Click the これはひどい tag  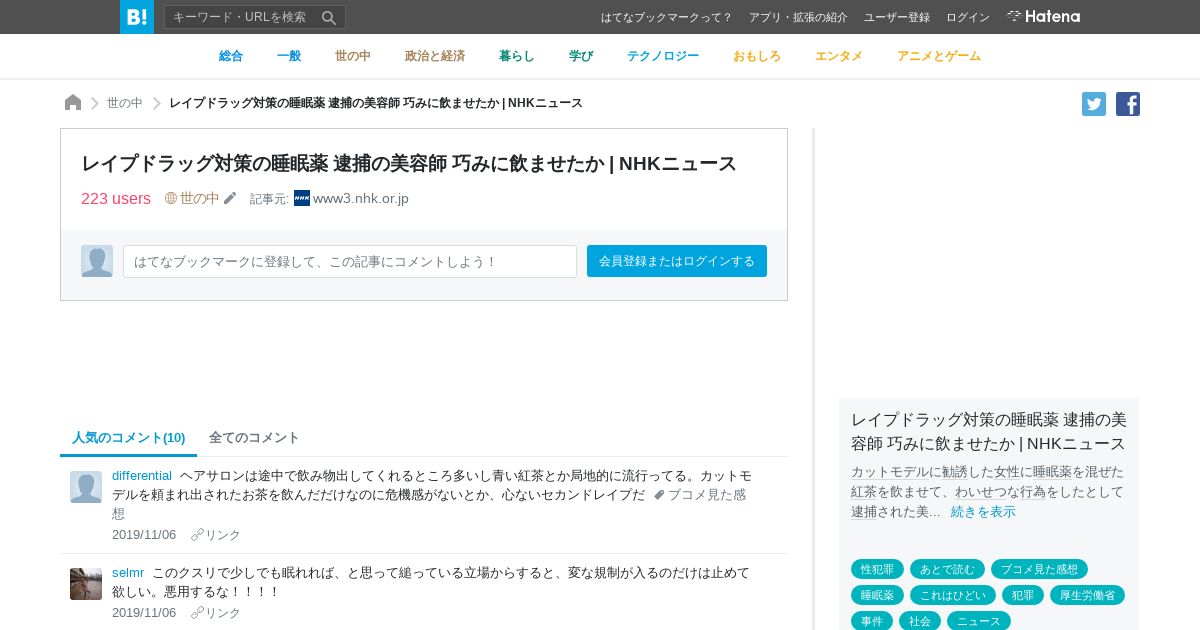953,595
